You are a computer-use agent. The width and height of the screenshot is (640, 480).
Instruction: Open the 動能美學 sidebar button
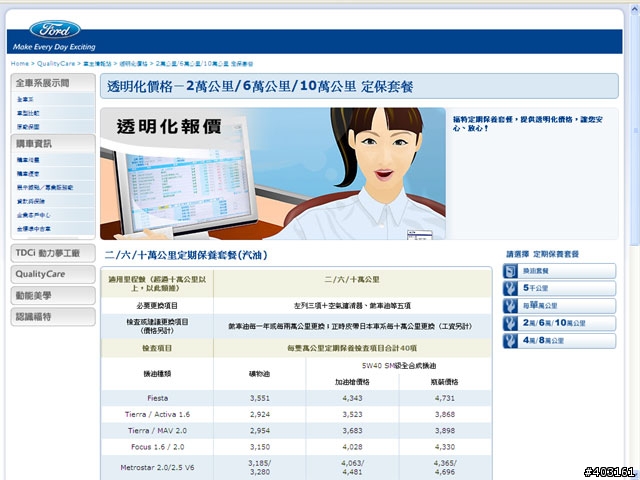[53, 296]
